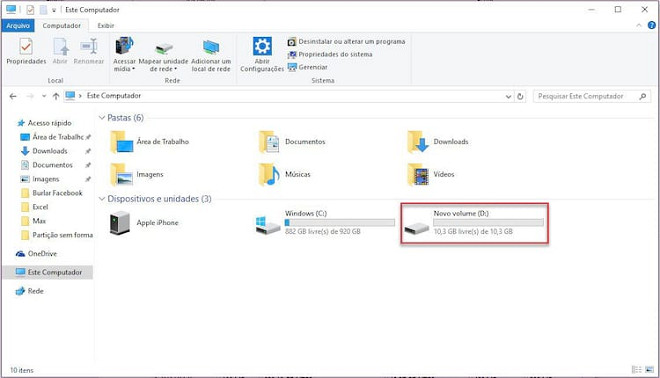Click Novo volume (D:) usage bar
660x378 pixels.
click(488, 222)
